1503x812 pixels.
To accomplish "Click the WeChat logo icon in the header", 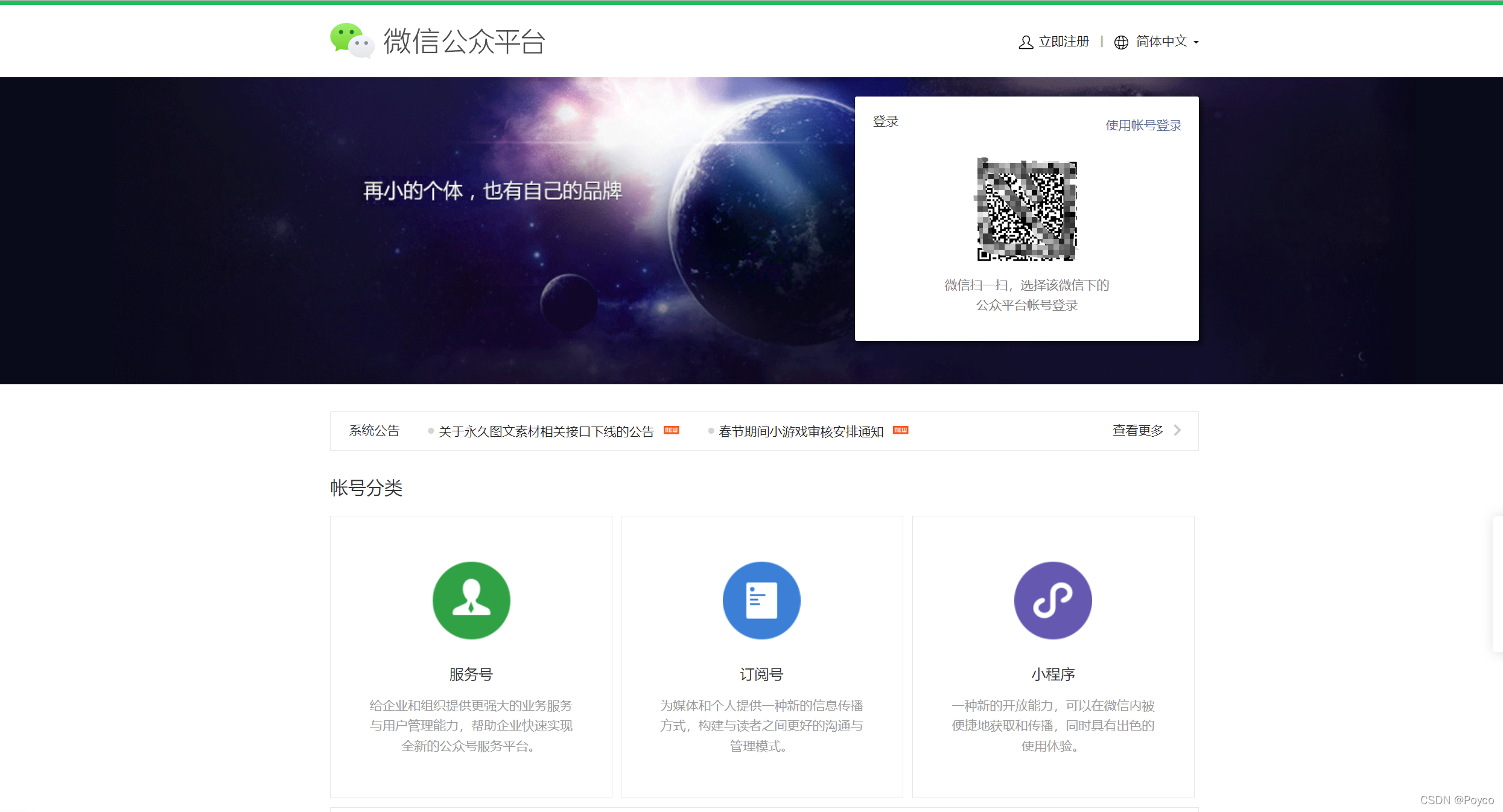I will point(352,41).
